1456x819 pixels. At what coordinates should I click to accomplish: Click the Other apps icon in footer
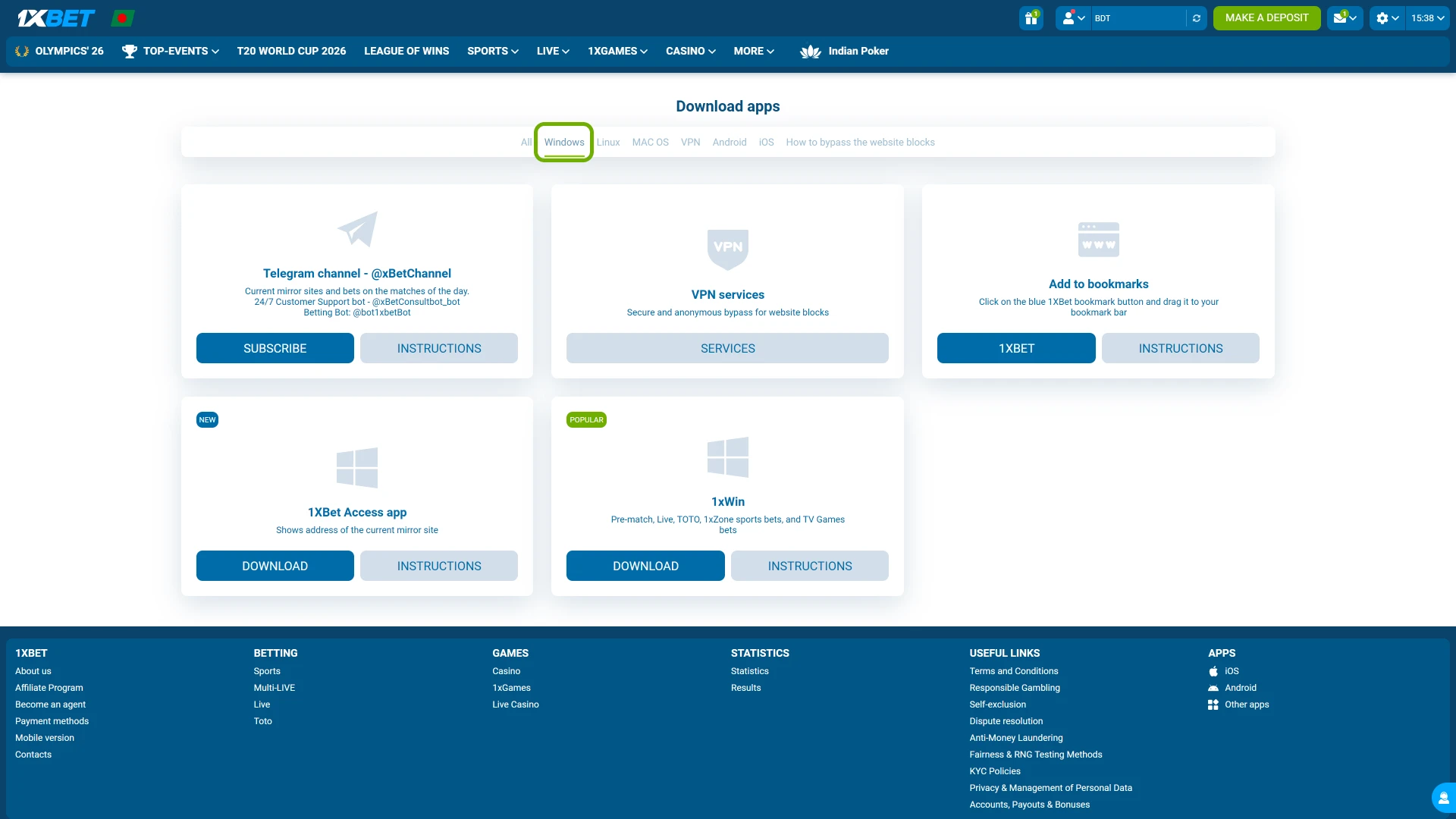(1213, 704)
